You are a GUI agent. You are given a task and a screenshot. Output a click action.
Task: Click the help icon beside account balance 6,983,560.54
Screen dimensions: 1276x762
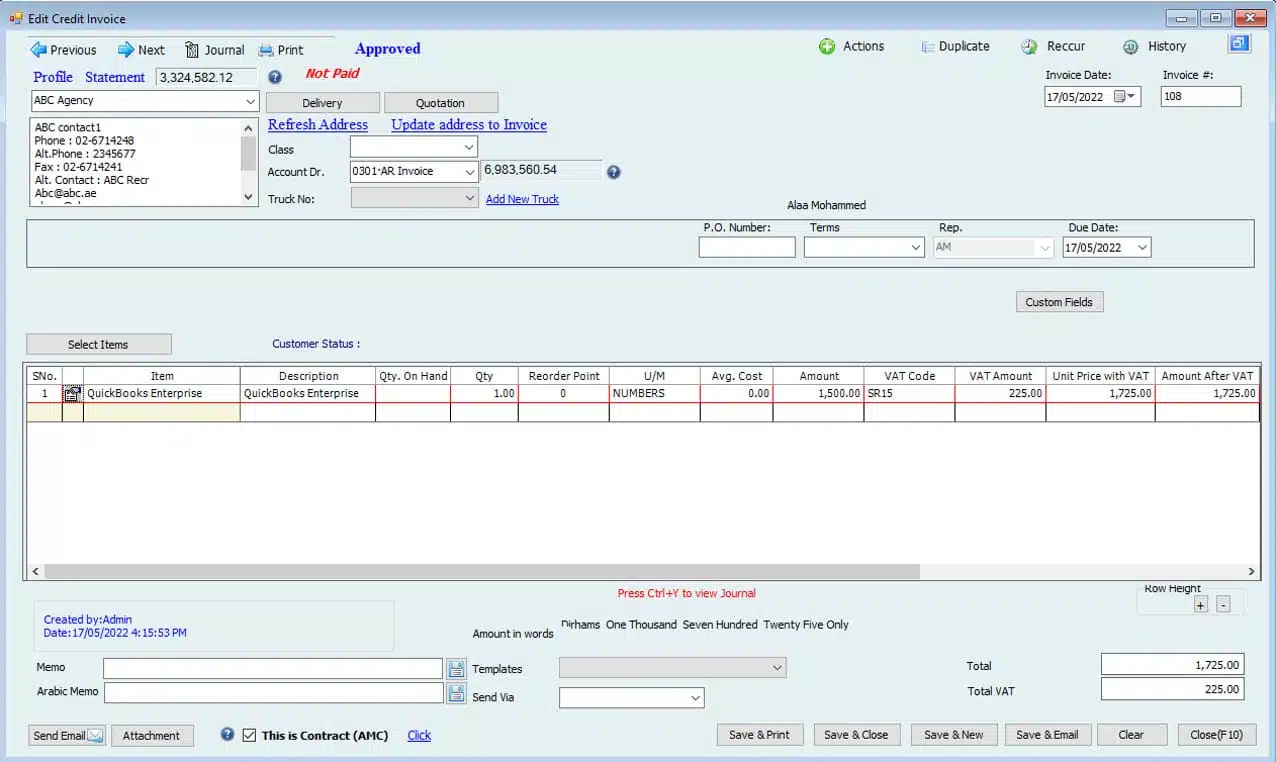point(614,172)
